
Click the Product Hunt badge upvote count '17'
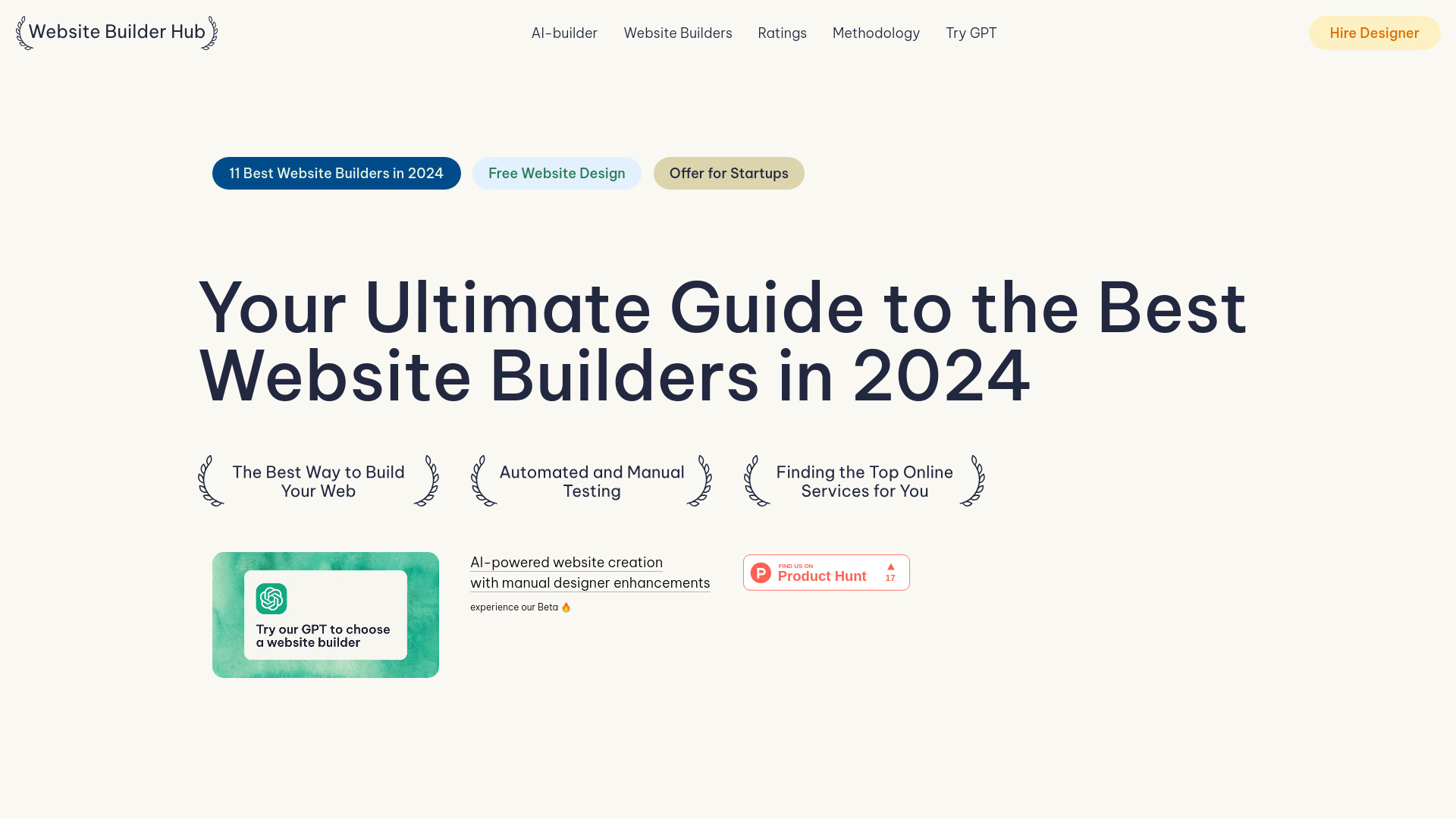pyautogui.click(x=891, y=578)
